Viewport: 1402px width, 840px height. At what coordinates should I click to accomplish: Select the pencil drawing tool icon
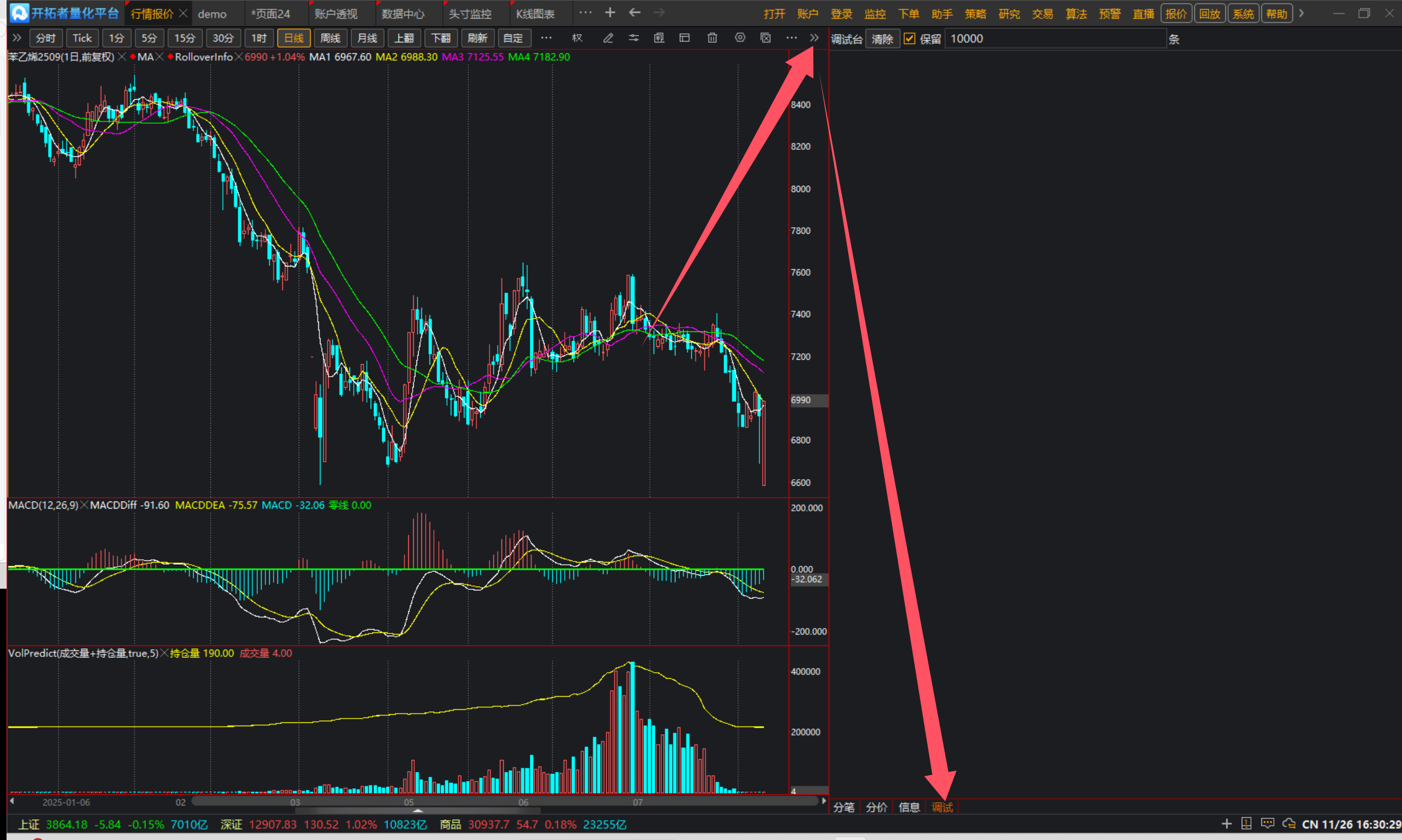click(x=608, y=38)
